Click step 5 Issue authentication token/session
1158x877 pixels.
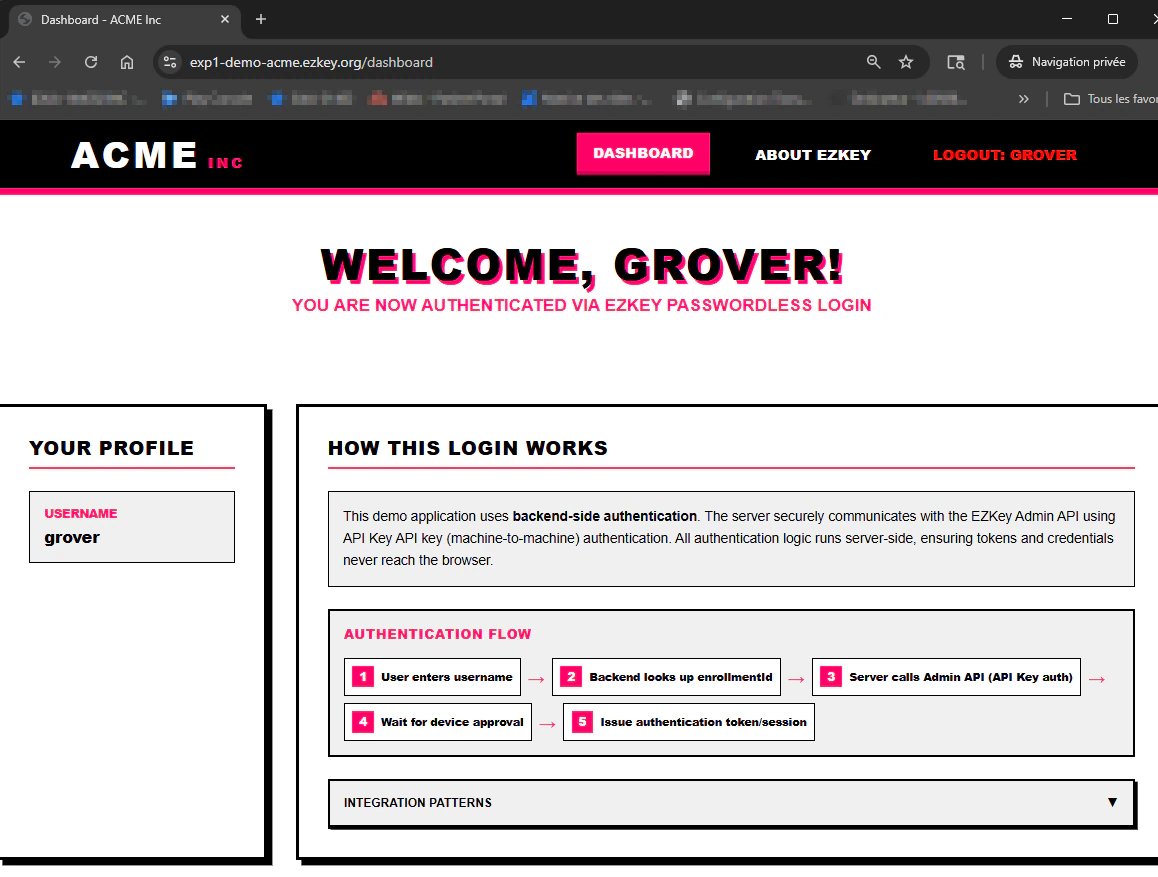pos(688,722)
